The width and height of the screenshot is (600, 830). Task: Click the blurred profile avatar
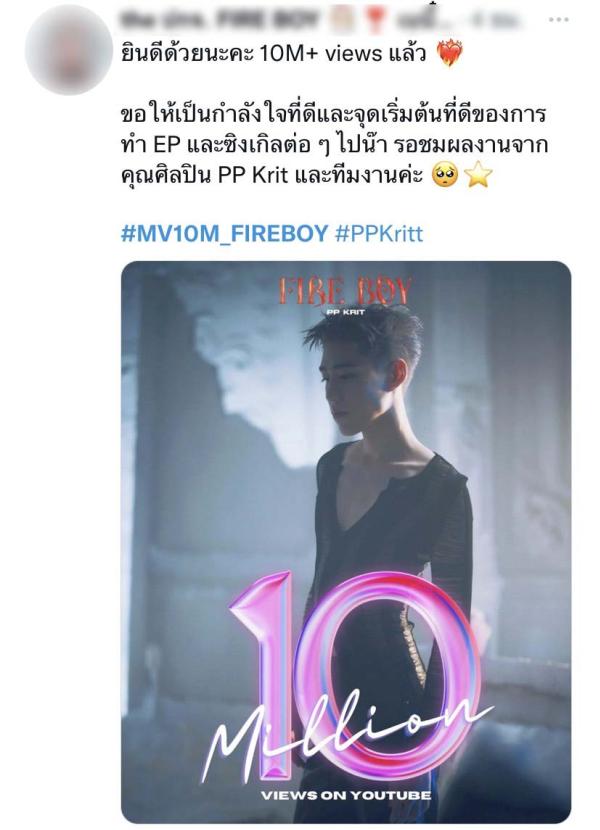coord(69,50)
